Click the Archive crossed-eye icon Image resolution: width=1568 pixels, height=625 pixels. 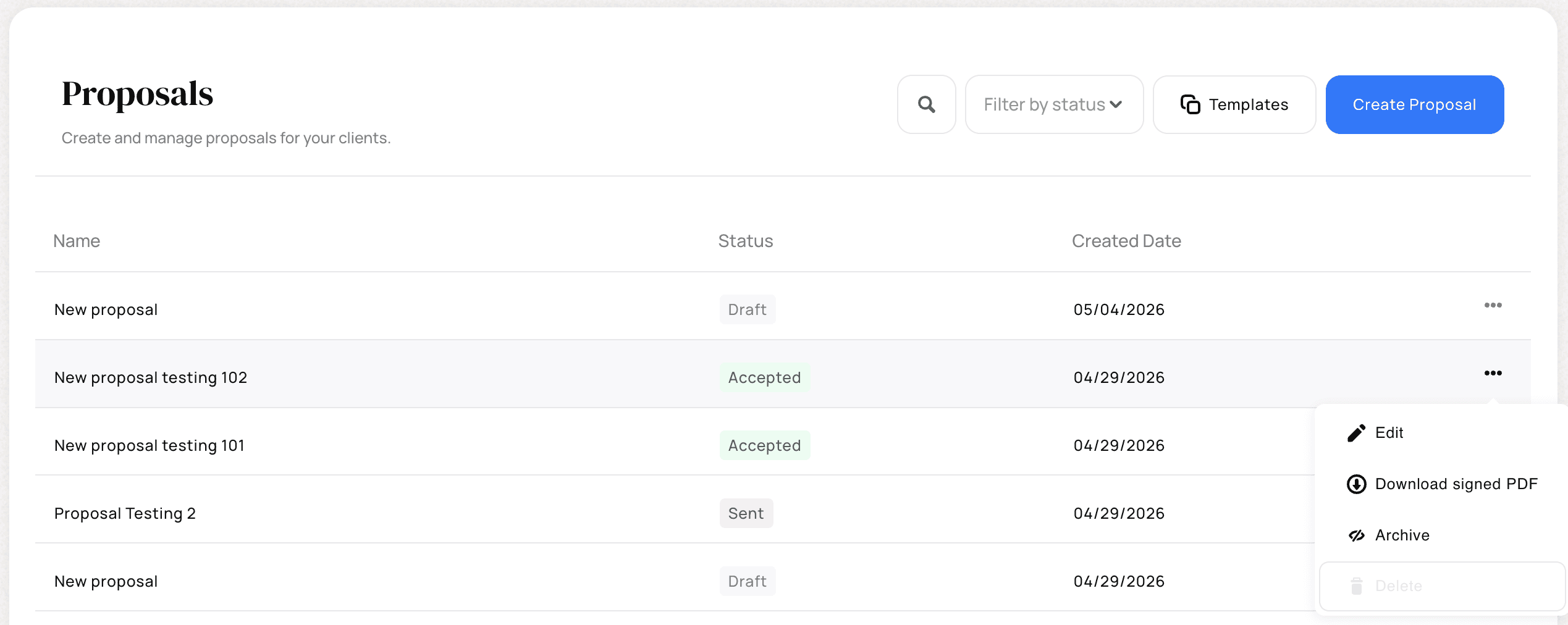click(1356, 535)
